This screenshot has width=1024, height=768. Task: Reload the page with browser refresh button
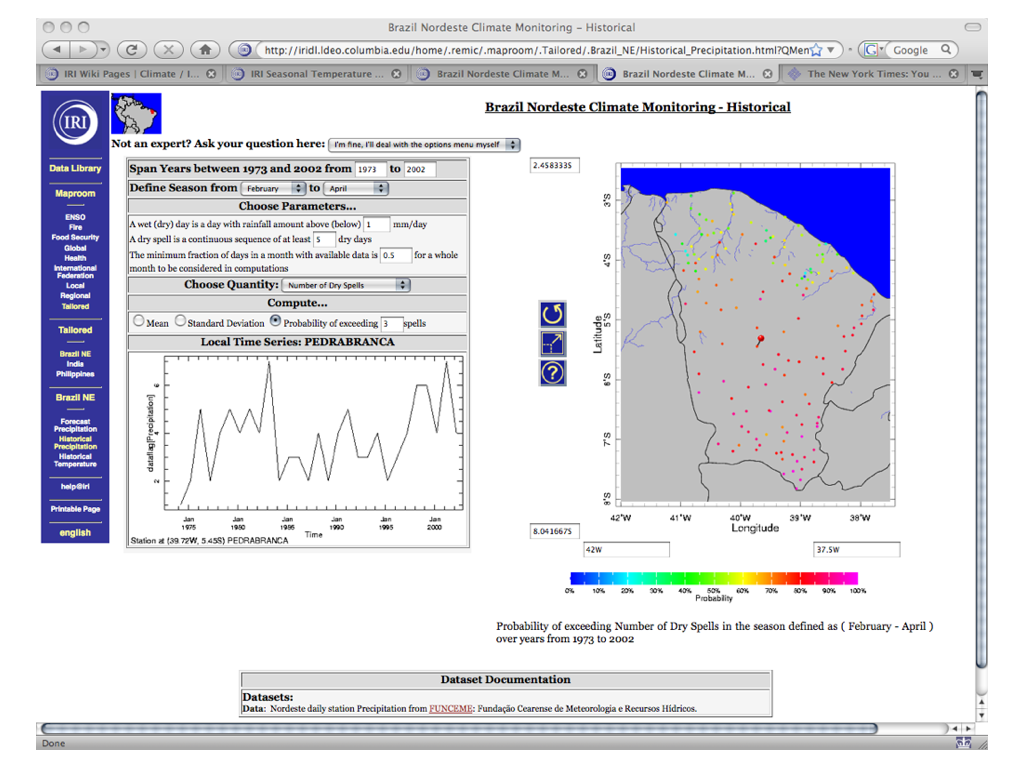pyautogui.click(x=132, y=49)
